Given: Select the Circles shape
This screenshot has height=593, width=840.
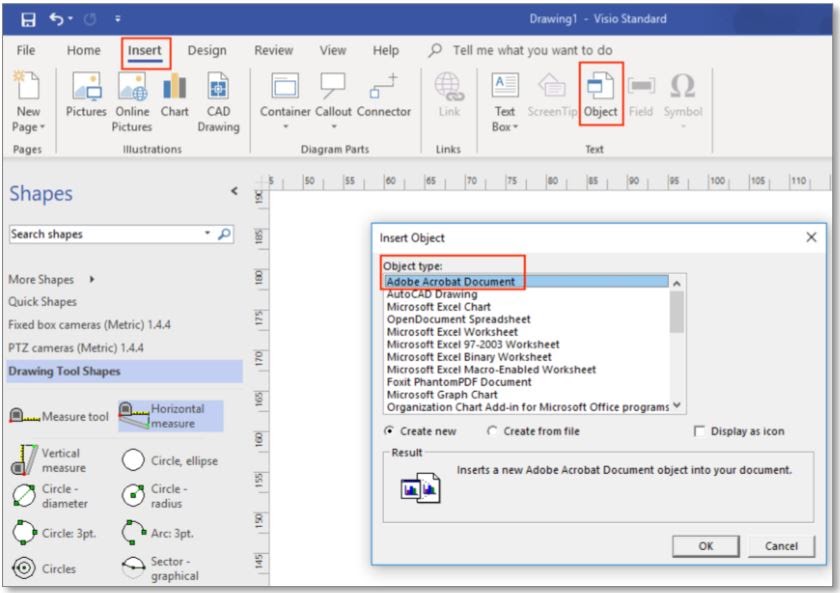Looking at the screenshot, I should pyautogui.click(x=44, y=568).
